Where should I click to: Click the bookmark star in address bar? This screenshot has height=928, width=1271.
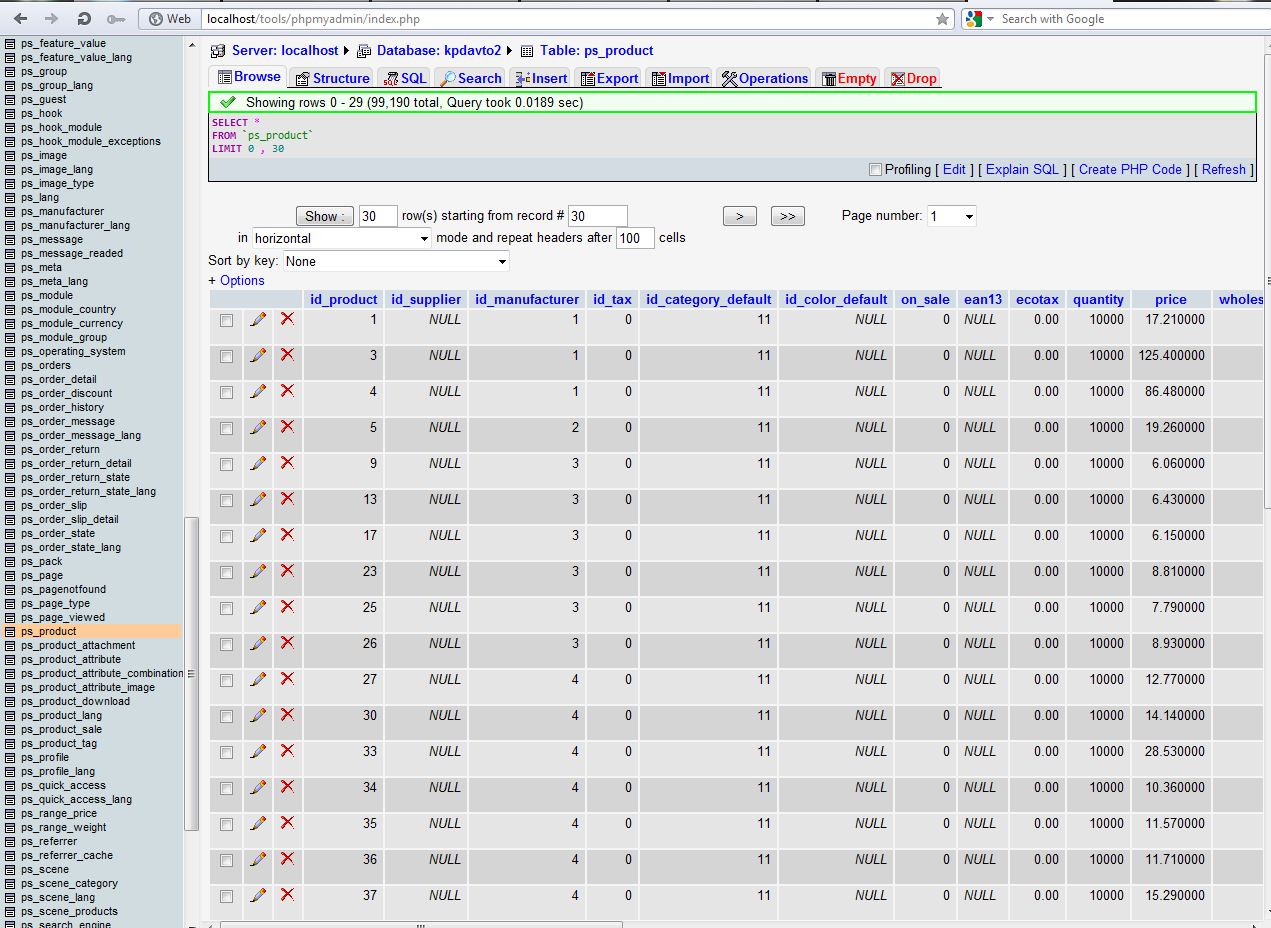(x=942, y=19)
